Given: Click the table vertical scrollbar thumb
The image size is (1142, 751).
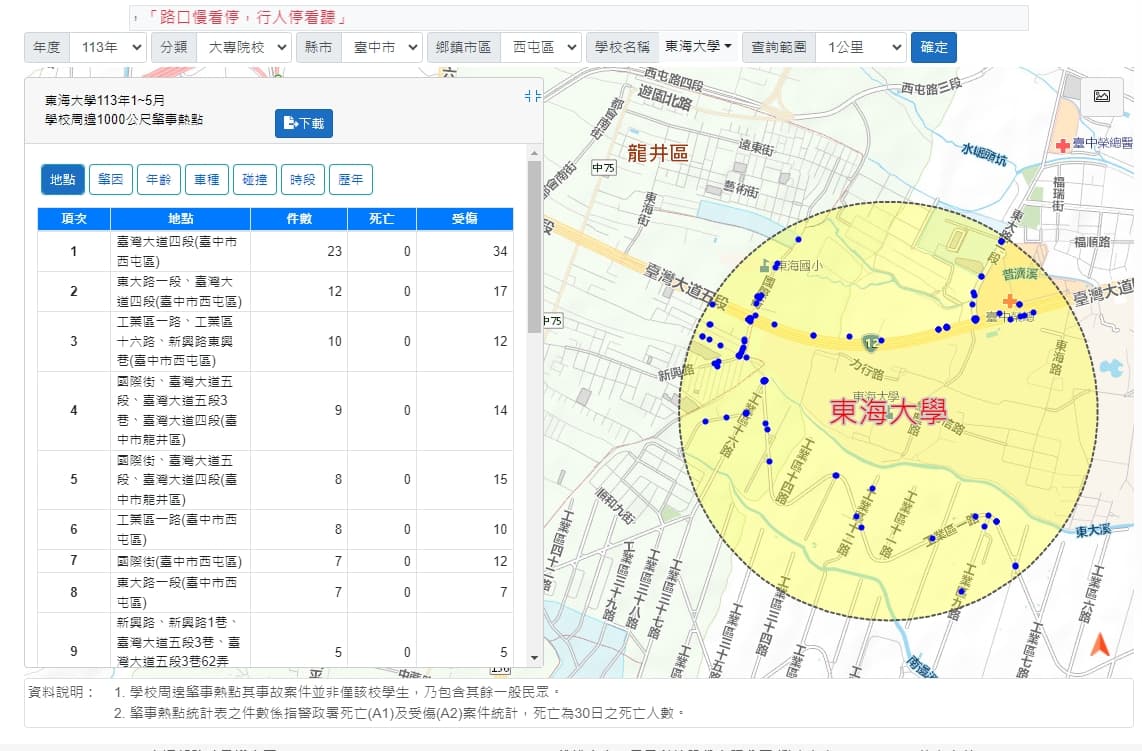Looking at the screenshot, I should [x=534, y=248].
